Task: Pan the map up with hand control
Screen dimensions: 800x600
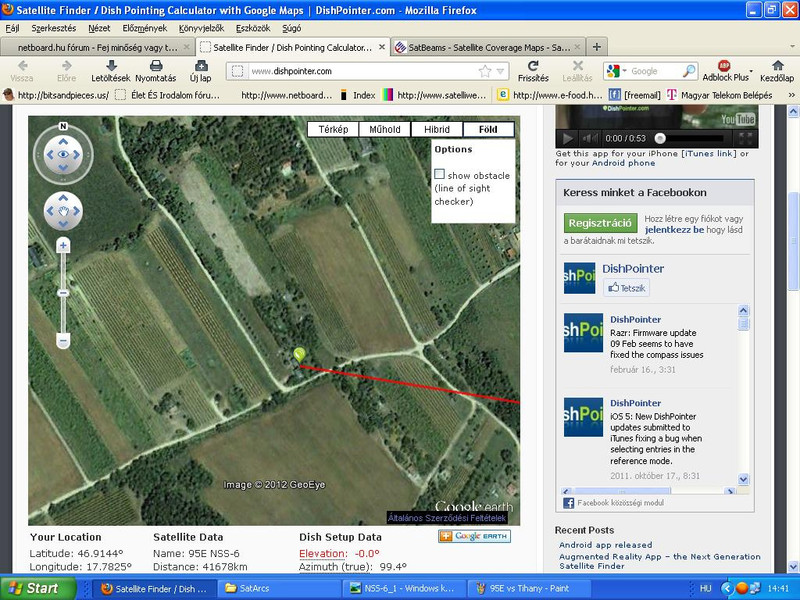Action: point(63,198)
